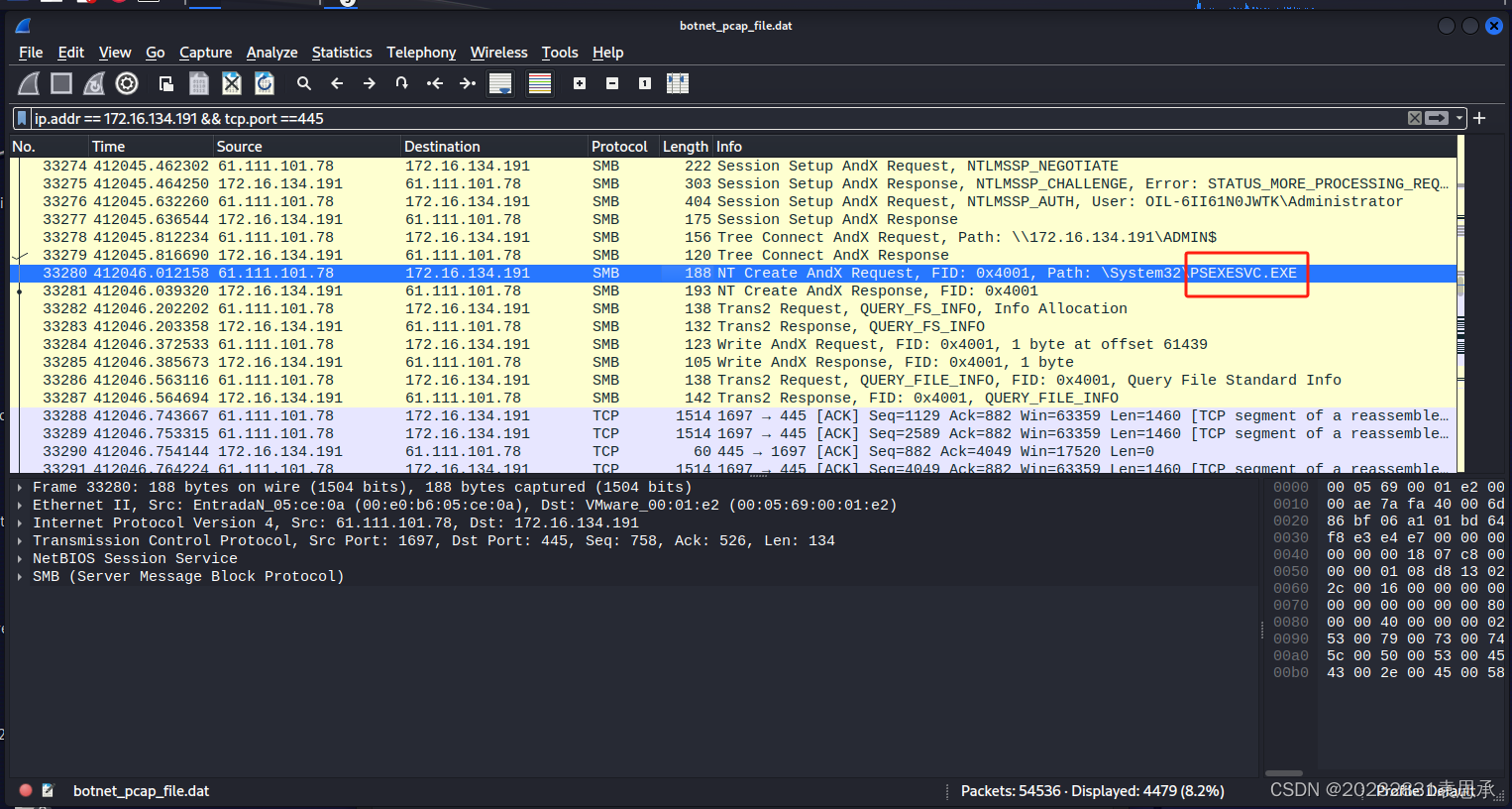
Task: Select packet 33274 NTLMSSP_NEGOTIATE row
Action: 733,167
